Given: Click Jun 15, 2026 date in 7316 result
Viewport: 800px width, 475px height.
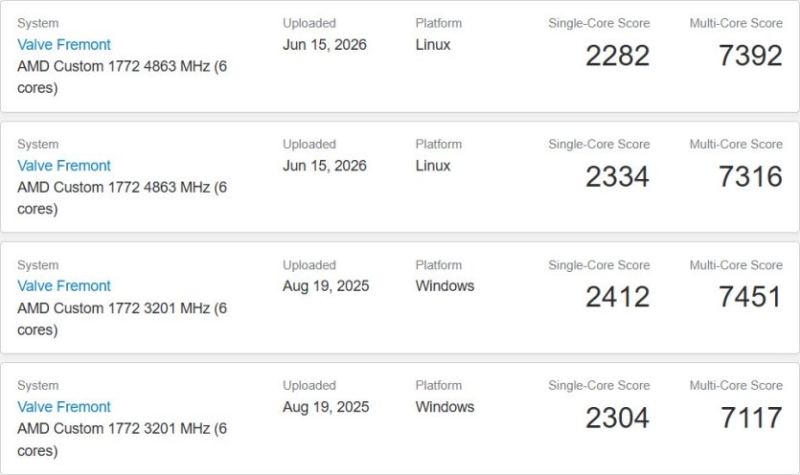Looking at the screenshot, I should tap(324, 165).
